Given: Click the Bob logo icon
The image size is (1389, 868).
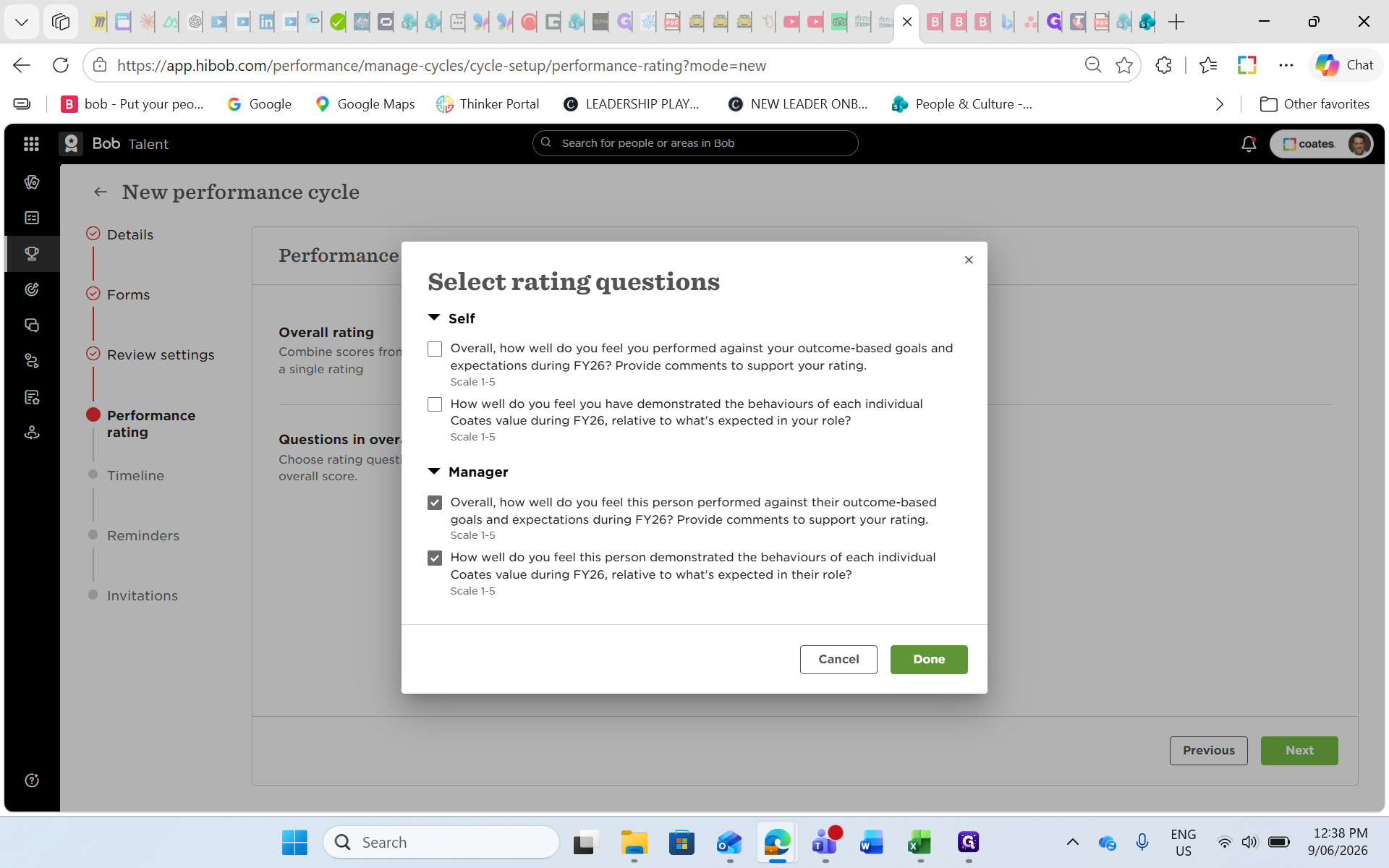Looking at the screenshot, I should (71, 144).
